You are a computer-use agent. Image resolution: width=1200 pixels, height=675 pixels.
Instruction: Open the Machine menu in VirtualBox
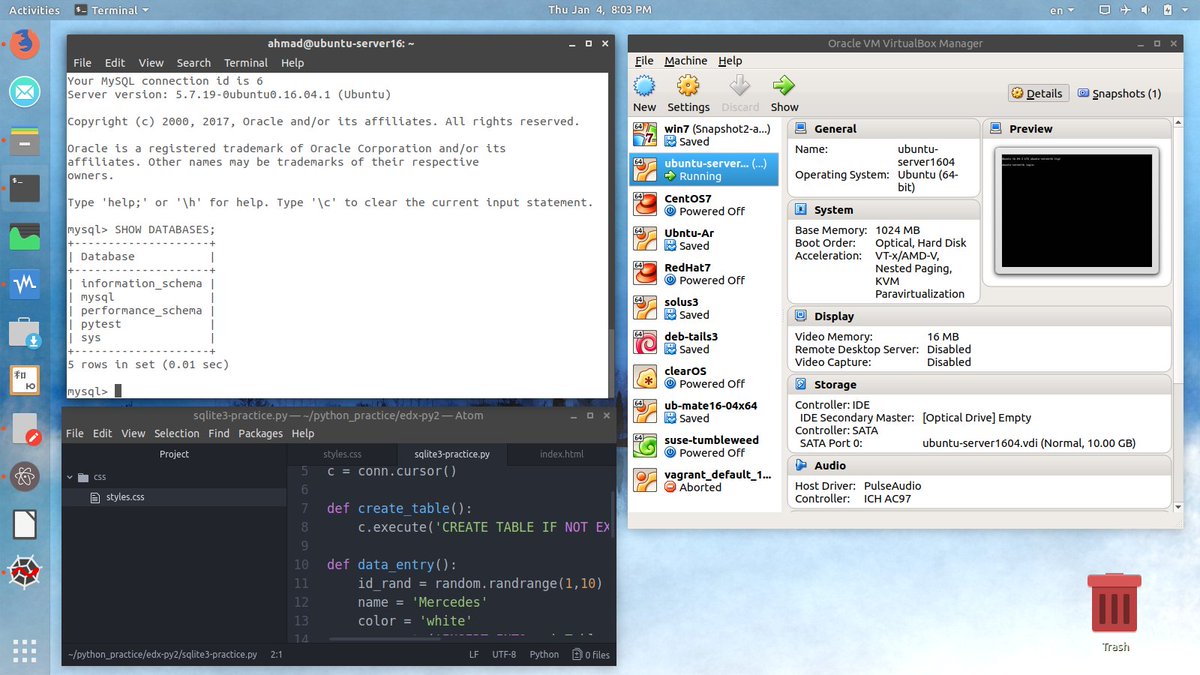pos(685,61)
